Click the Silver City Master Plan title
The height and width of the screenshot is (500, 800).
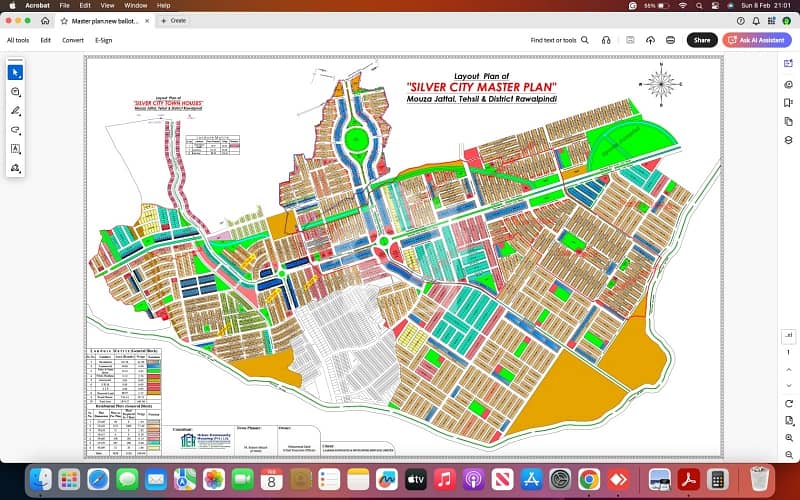[x=482, y=87]
